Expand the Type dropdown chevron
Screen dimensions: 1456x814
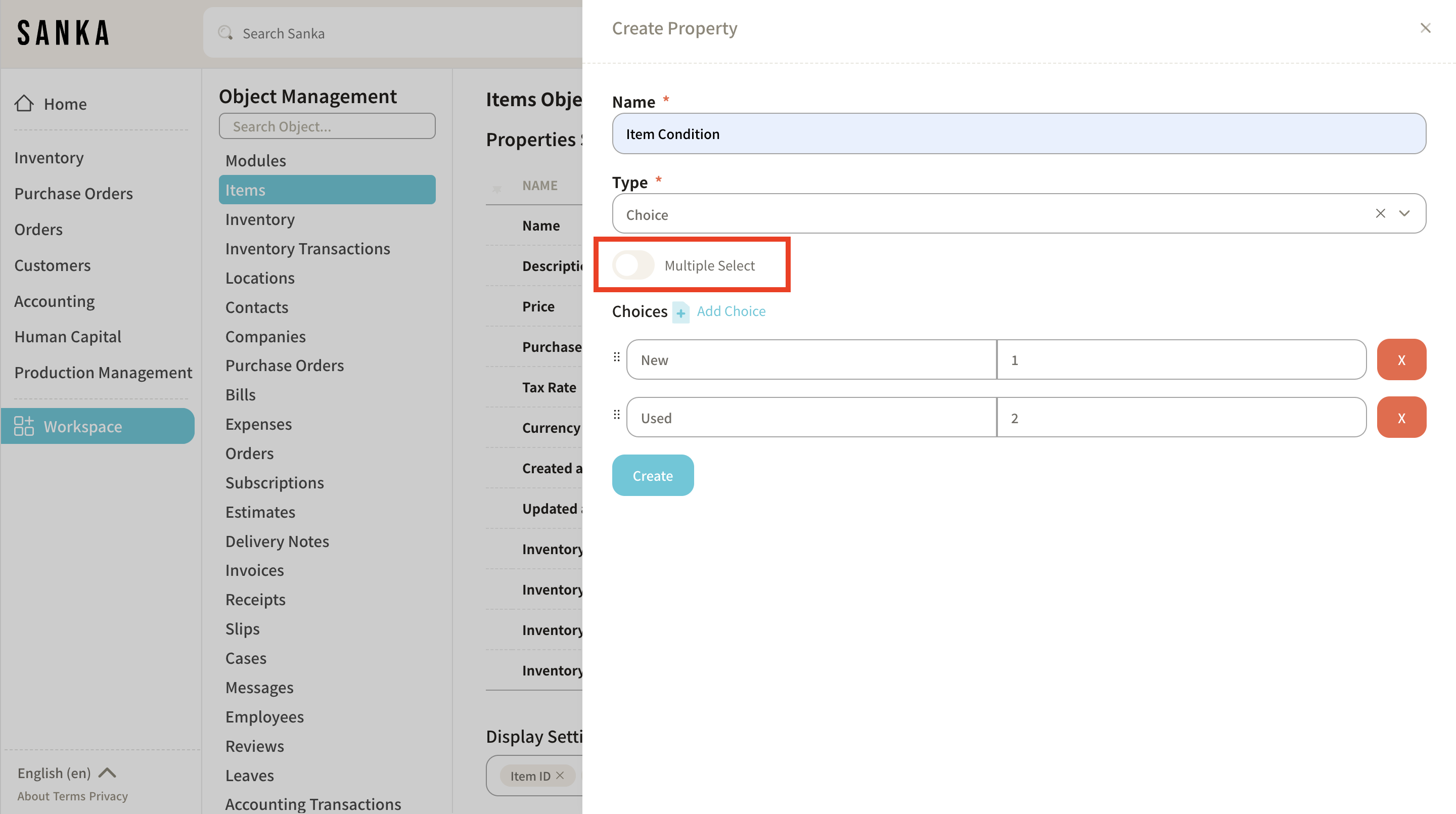tap(1404, 214)
